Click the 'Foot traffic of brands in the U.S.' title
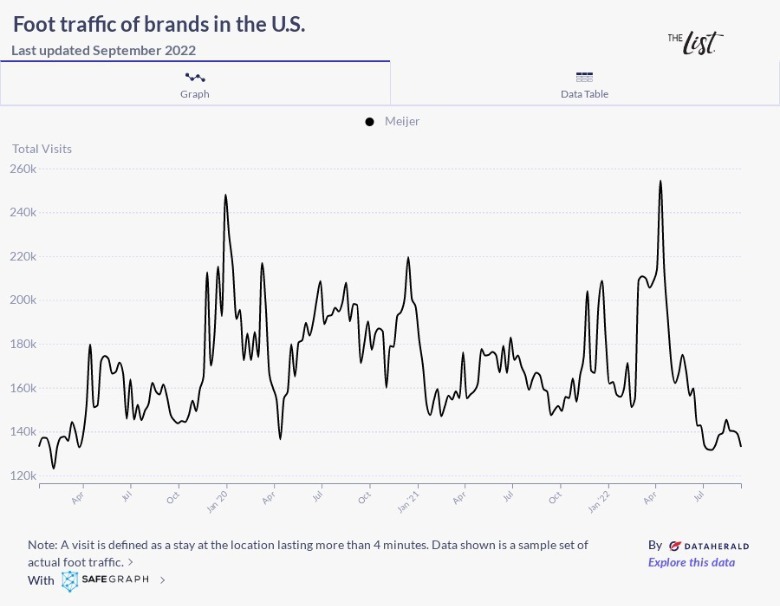Screen dimensions: 780x606 coord(159,24)
